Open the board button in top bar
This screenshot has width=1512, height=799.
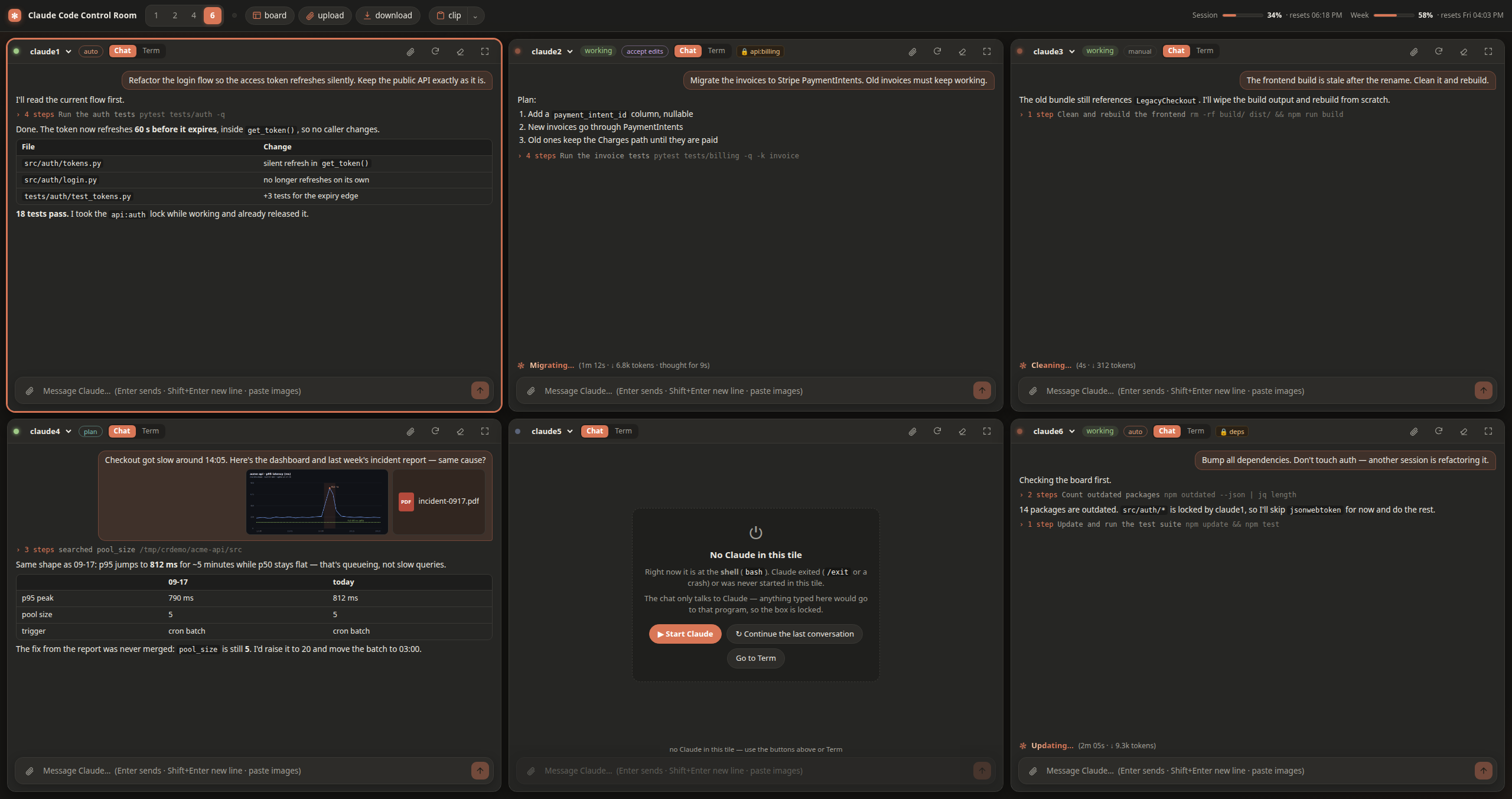pos(270,15)
